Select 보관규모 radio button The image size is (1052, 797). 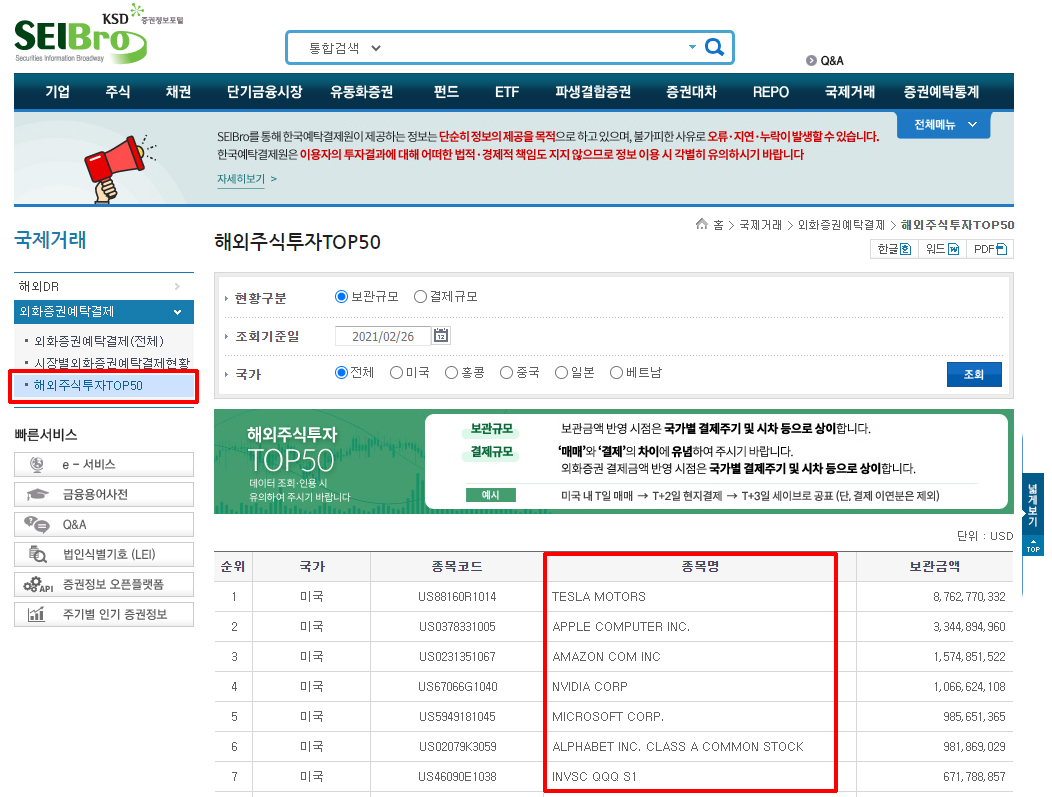341,297
